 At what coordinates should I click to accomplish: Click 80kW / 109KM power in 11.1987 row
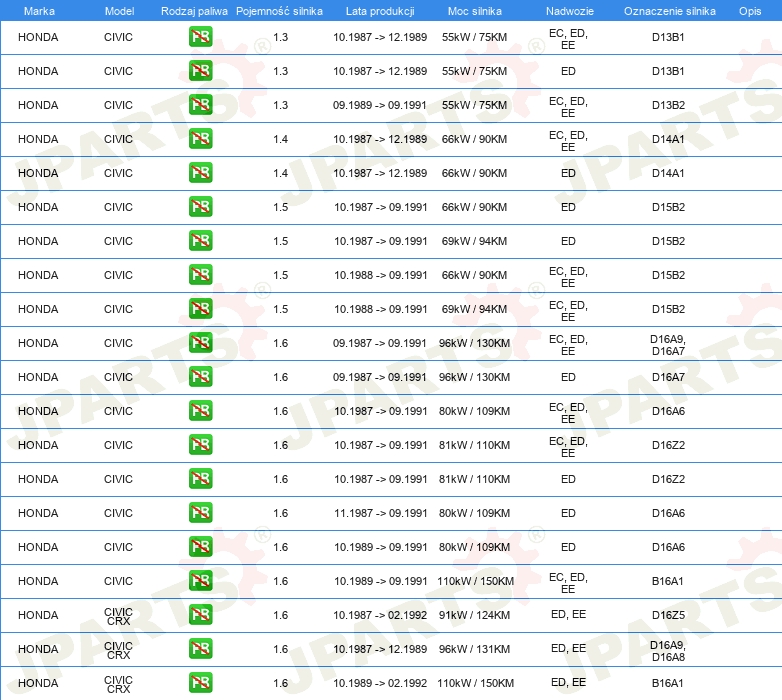click(474, 513)
